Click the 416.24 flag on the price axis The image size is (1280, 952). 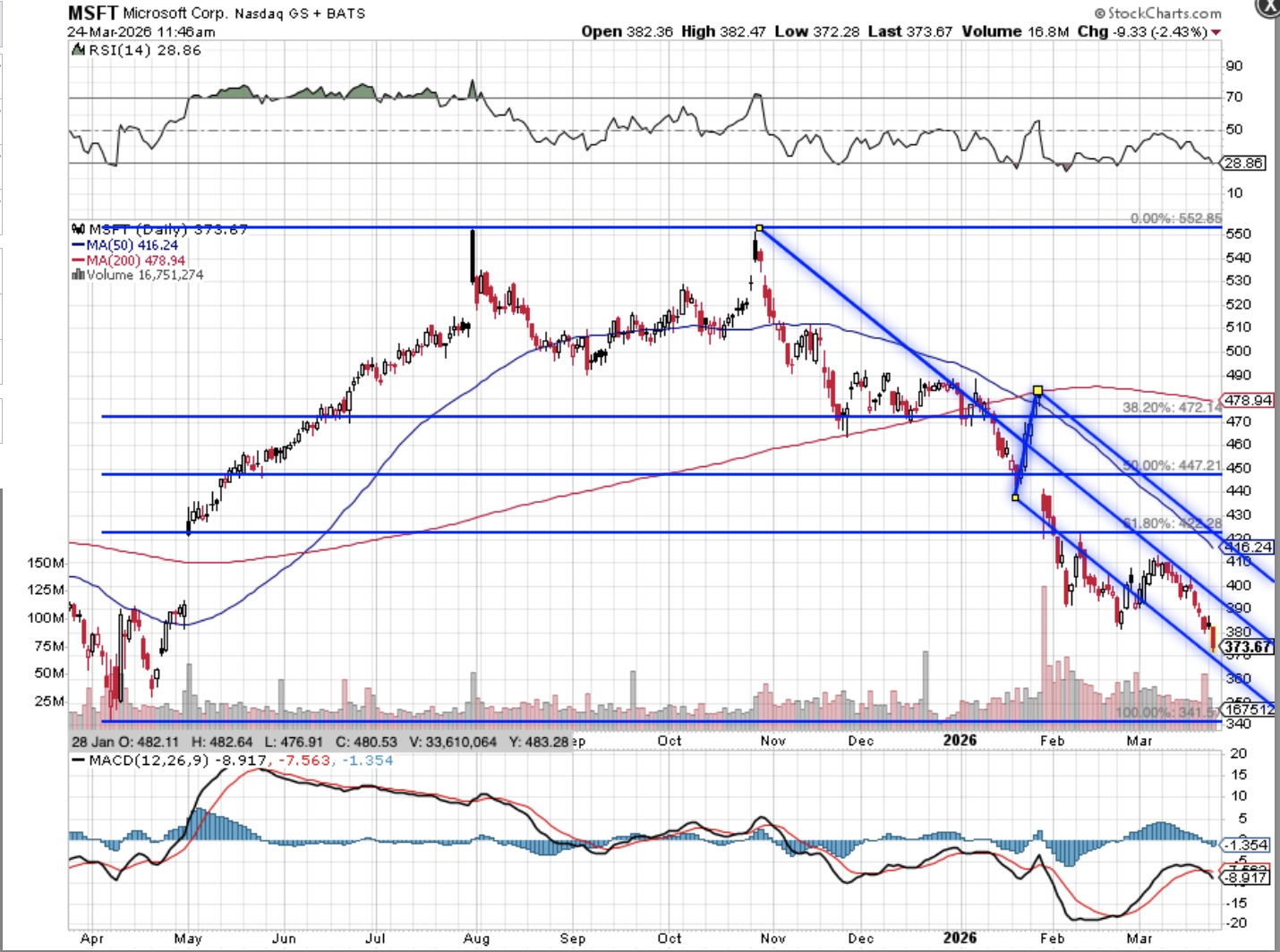(1249, 547)
